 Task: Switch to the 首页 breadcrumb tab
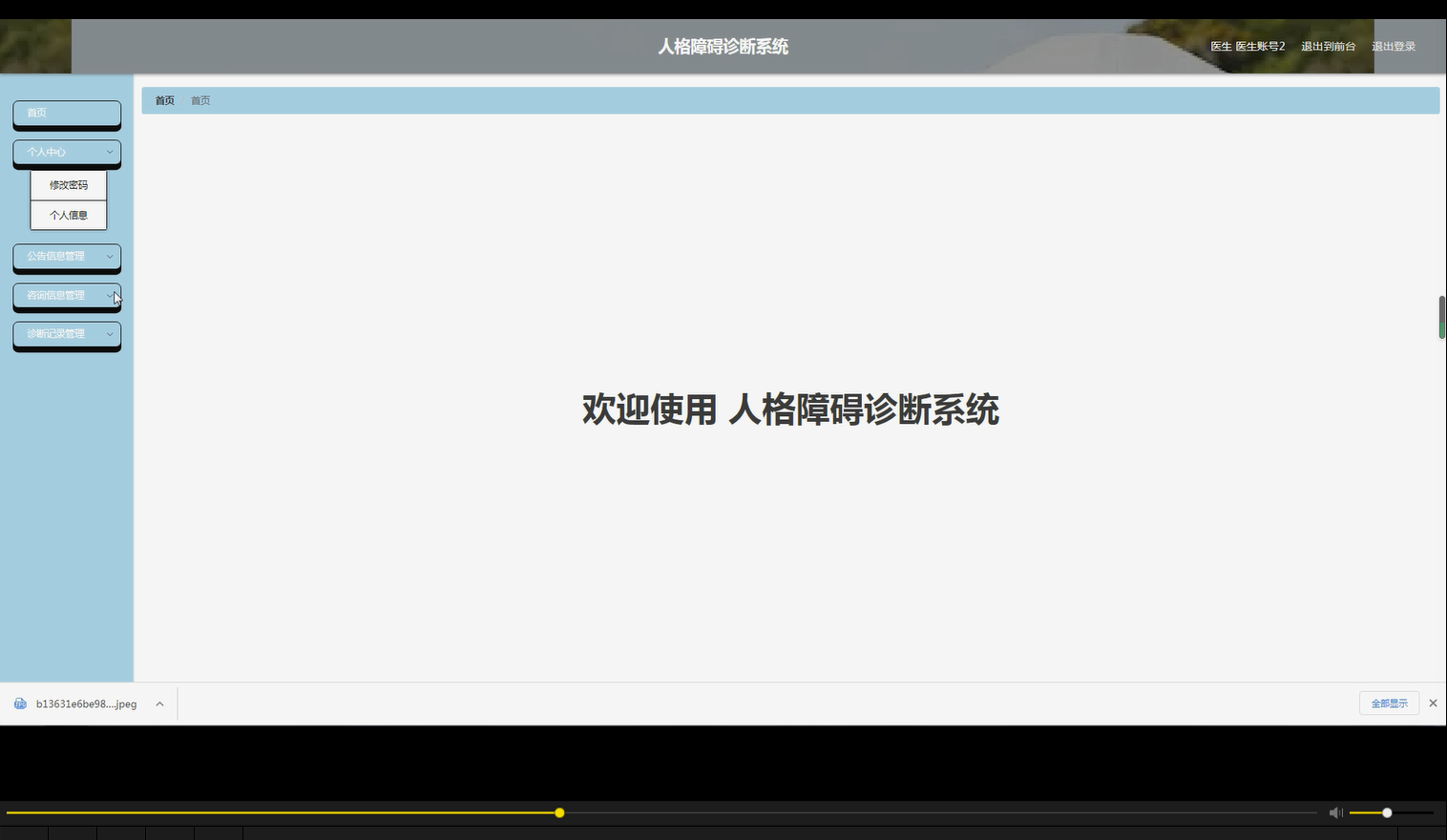[200, 99]
